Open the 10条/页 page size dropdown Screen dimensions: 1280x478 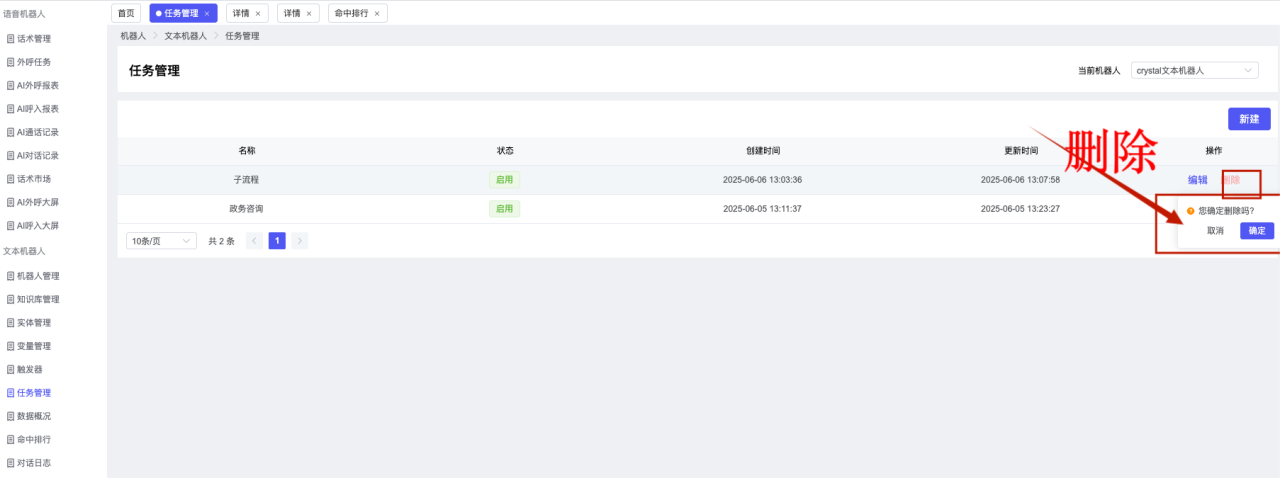pos(161,241)
